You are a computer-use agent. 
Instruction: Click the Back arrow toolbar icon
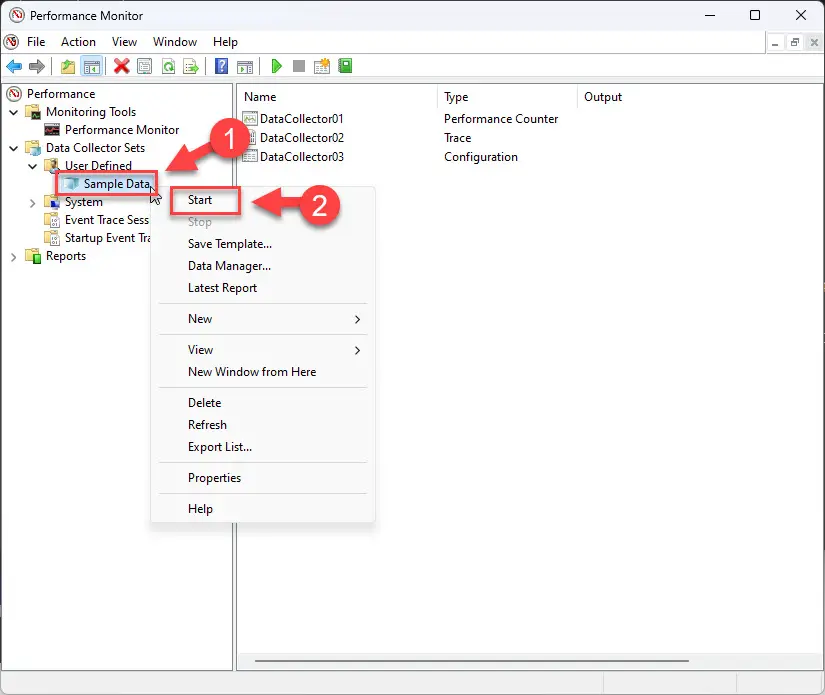tap(14, 66)
